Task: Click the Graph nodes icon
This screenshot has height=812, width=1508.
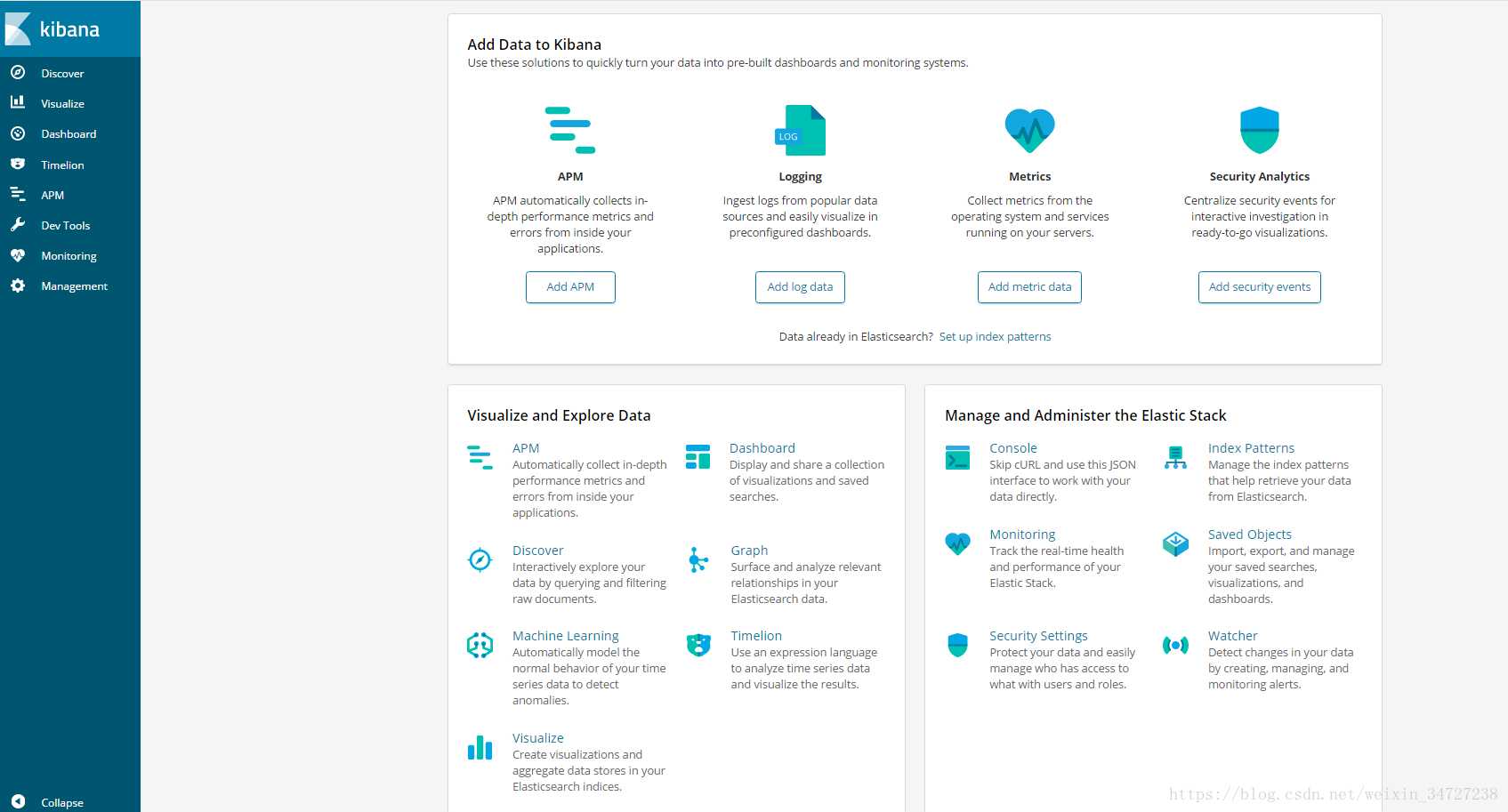Action: pos(698,559)
